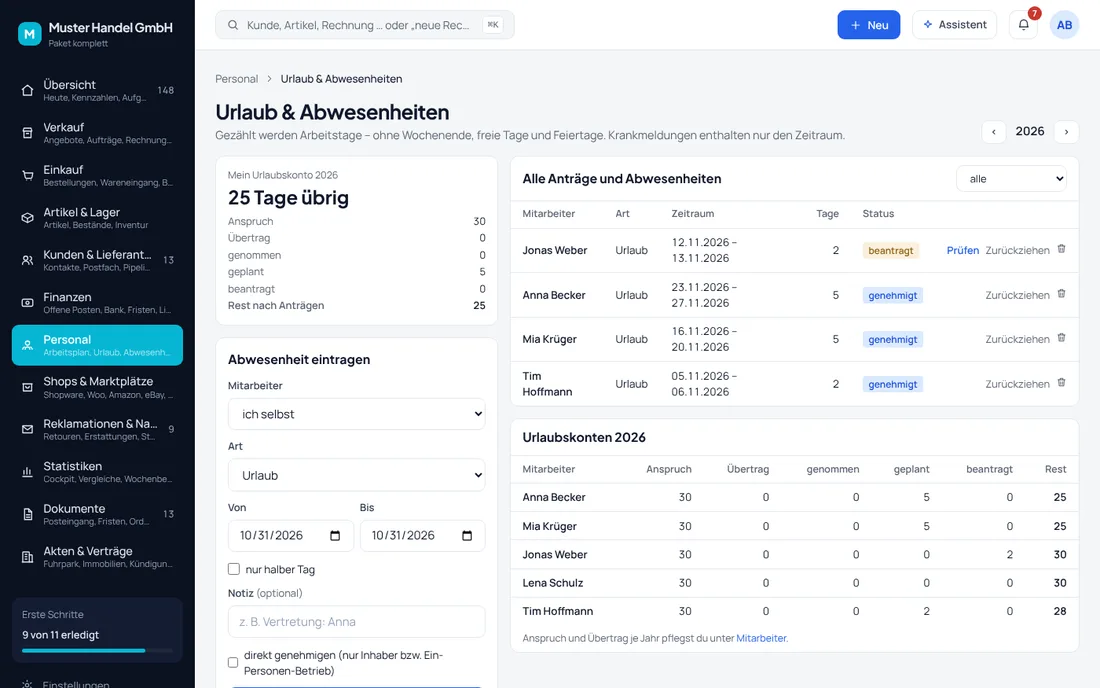Viewport: 1100px width, 688px height.
Task: Click the Übersicht home icon
Action: pos(27,90)
